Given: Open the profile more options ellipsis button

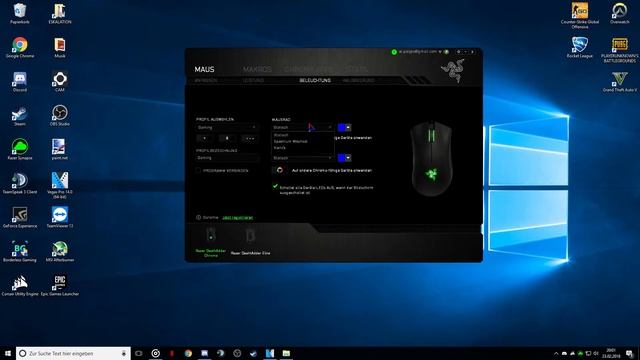Looking at the screenshot, I should pyautogui.click(x=249, y=138).
